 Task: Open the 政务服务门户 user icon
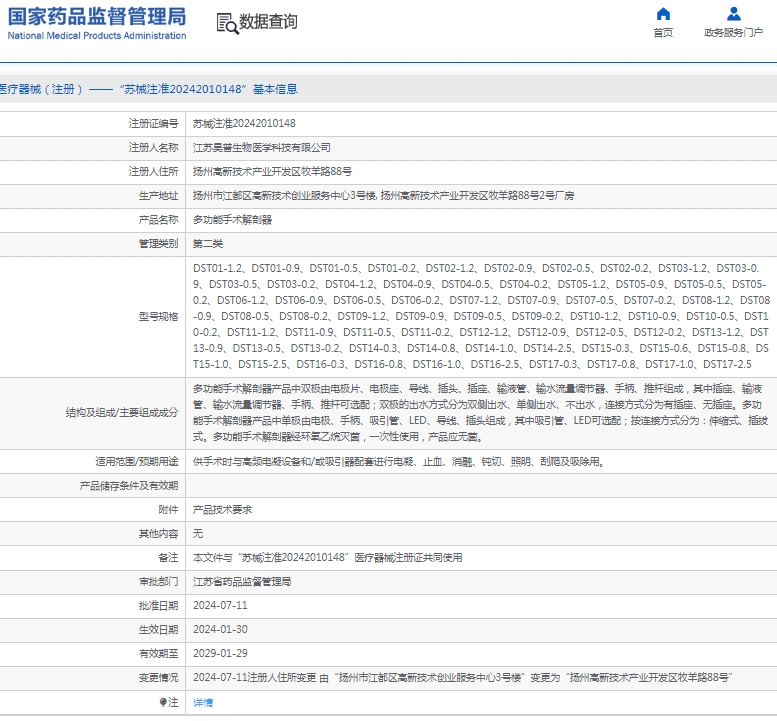733,14
